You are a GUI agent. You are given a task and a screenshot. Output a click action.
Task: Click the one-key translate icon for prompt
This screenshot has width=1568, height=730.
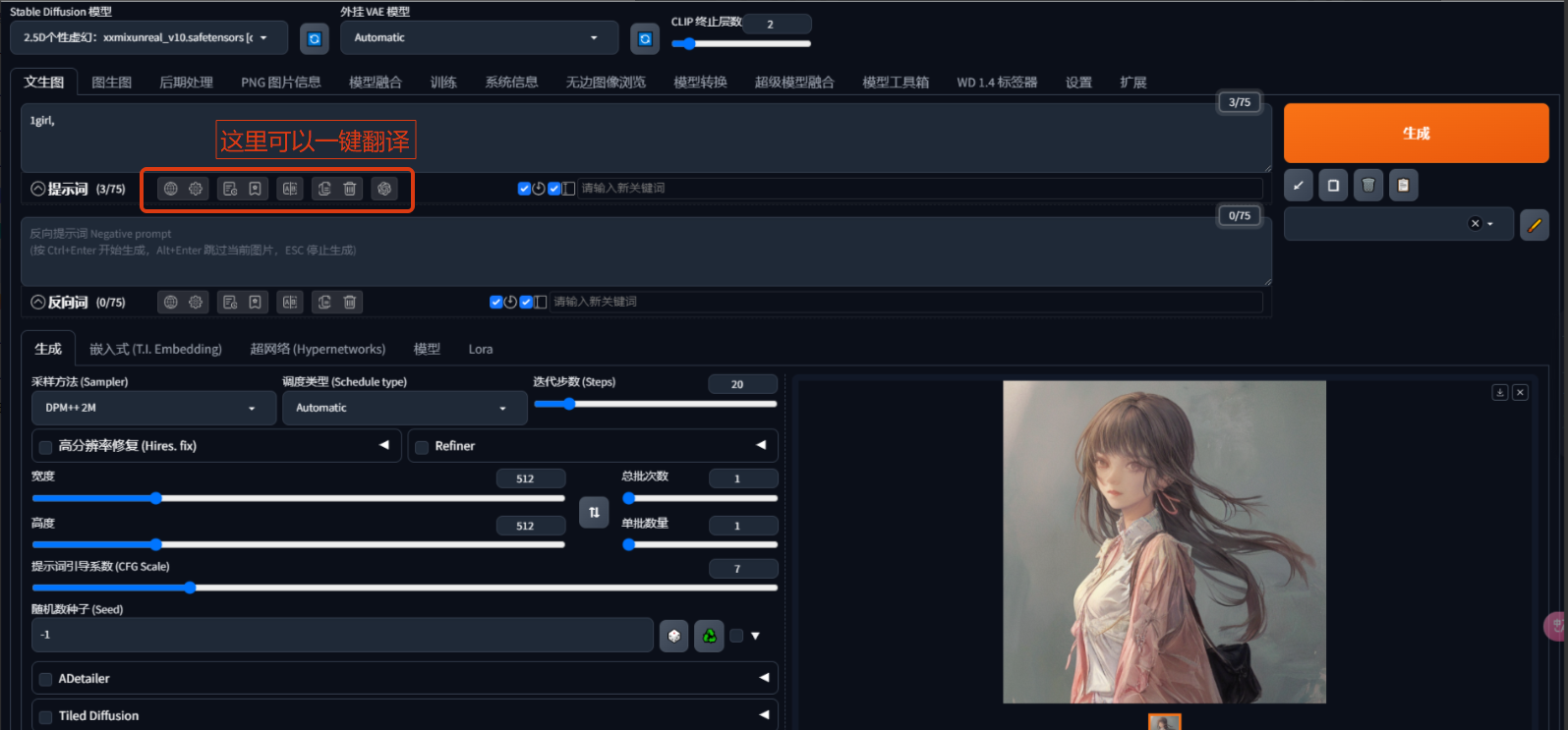pyautogui.click(x=290, y=189)
